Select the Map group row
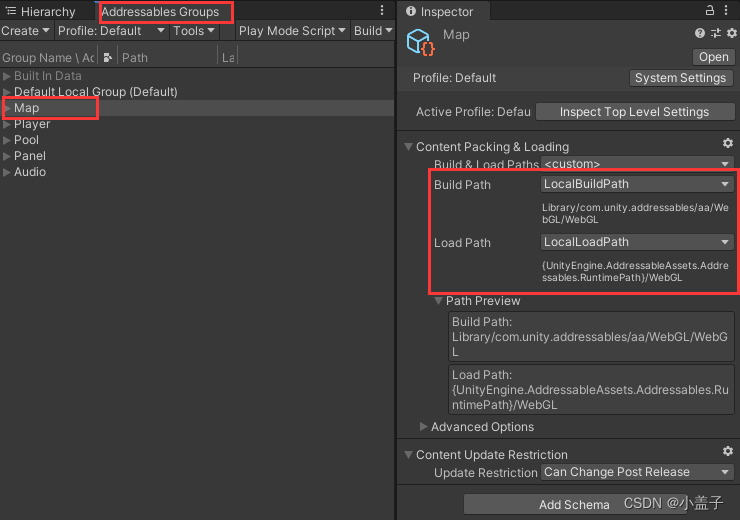The height and width of the screenshot is (520, 740). click(197, 108)
